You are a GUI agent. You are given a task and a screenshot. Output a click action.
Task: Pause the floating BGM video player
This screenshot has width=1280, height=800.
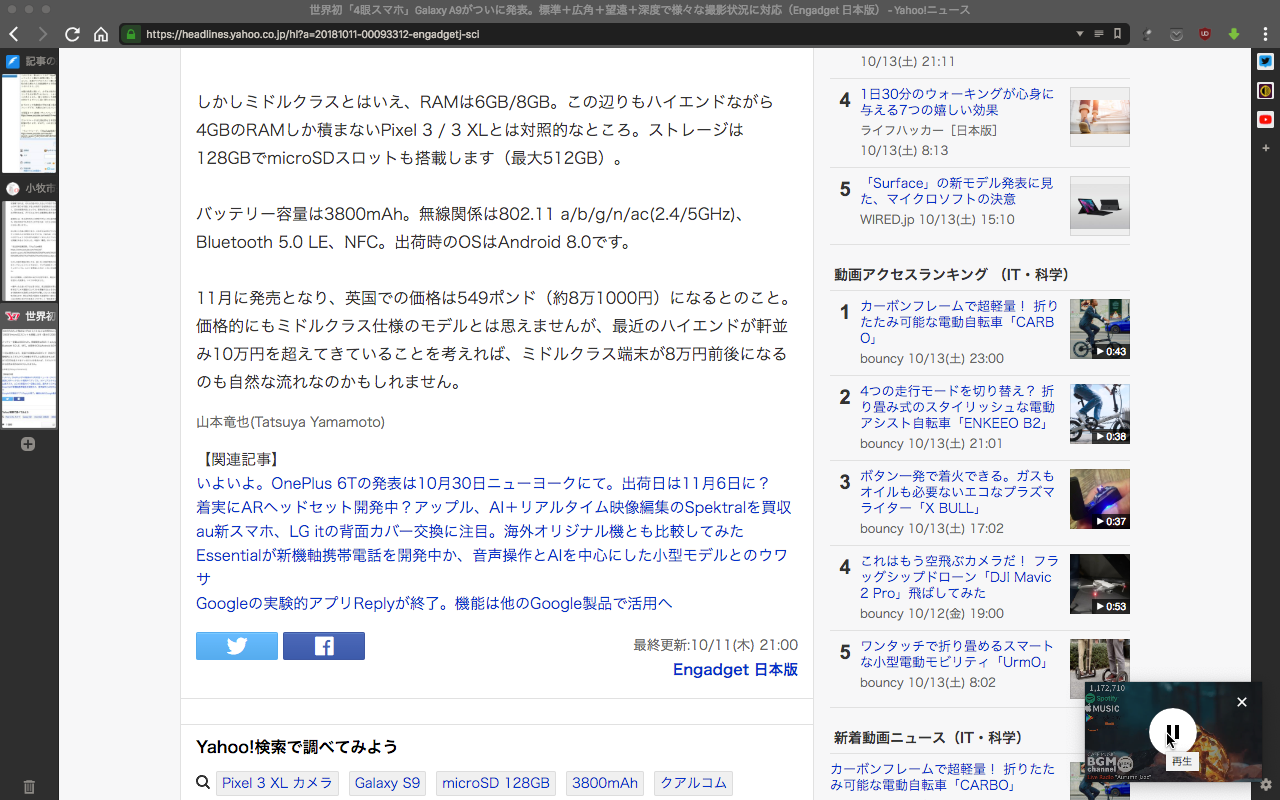coord(1173,732)
